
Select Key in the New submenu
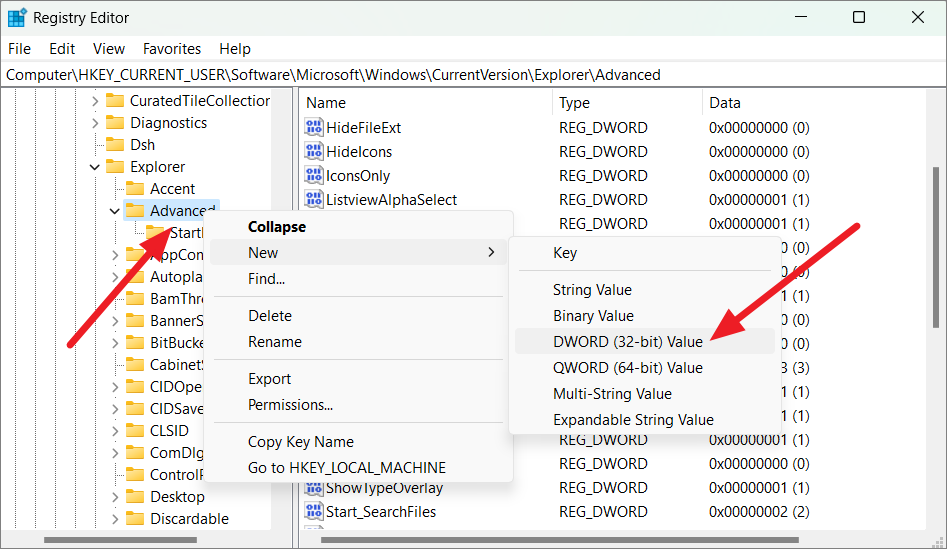(645, 253)
